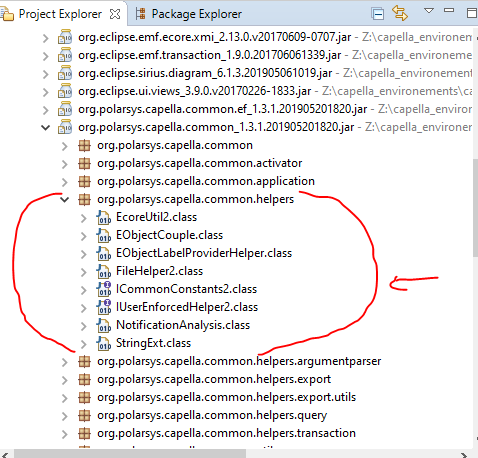Click class file icon of EObjectCouple.class
478x458 pixels.
[103, 236]
